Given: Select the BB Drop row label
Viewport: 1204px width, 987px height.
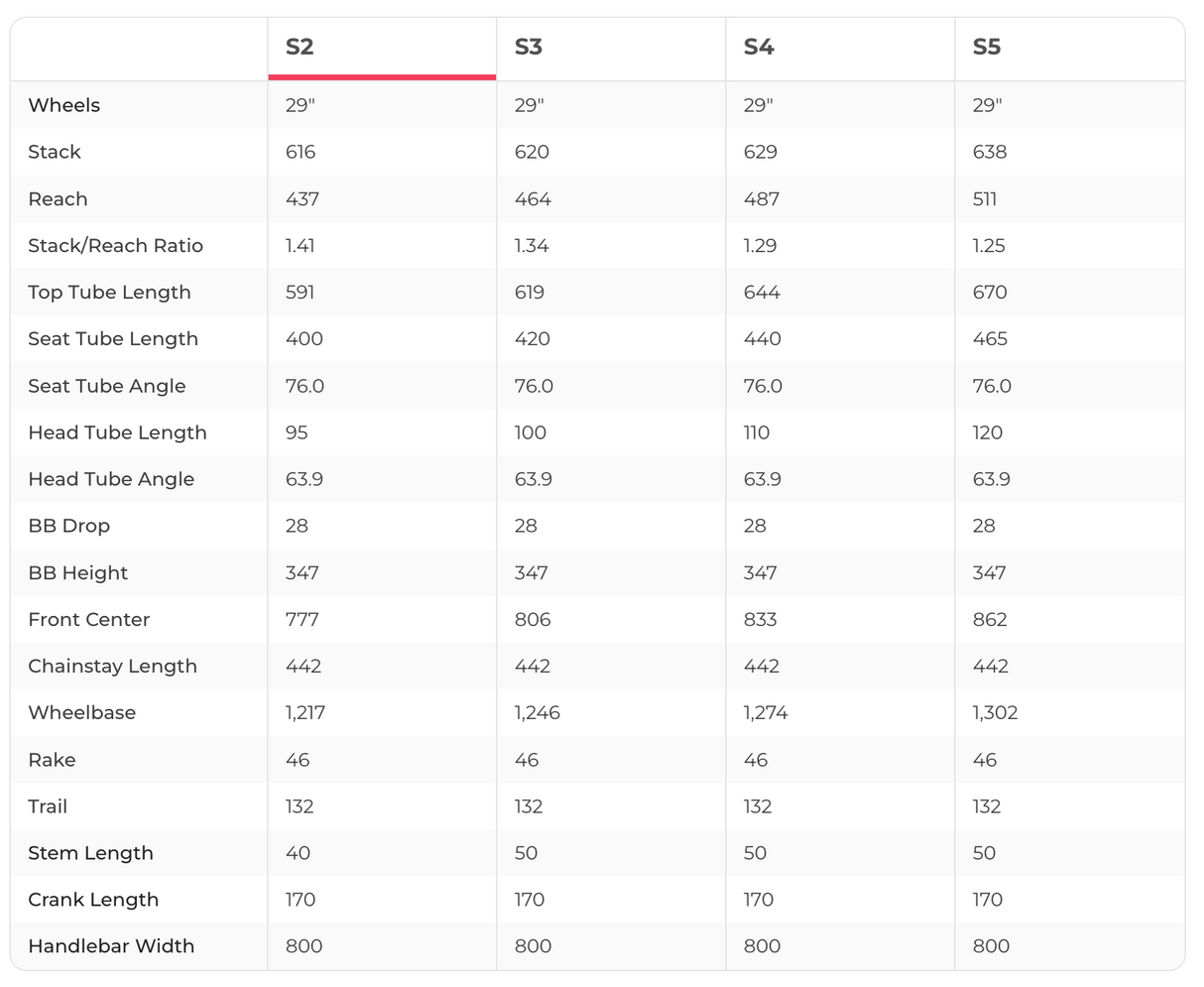Looking at the screenshot, I should [x=68, y=526].
